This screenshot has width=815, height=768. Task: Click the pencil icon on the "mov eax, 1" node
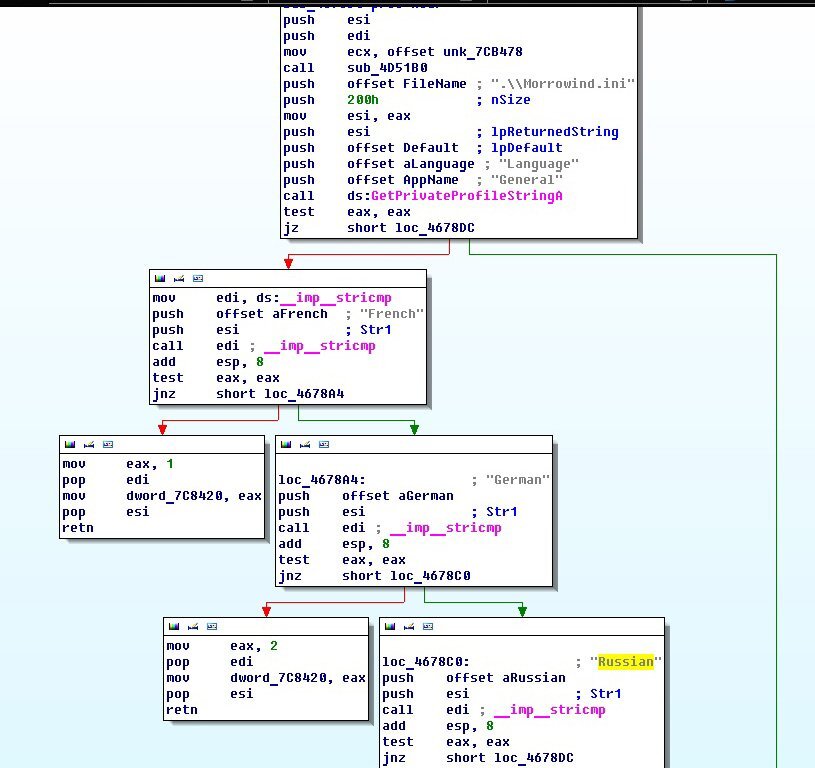[87, 444]
